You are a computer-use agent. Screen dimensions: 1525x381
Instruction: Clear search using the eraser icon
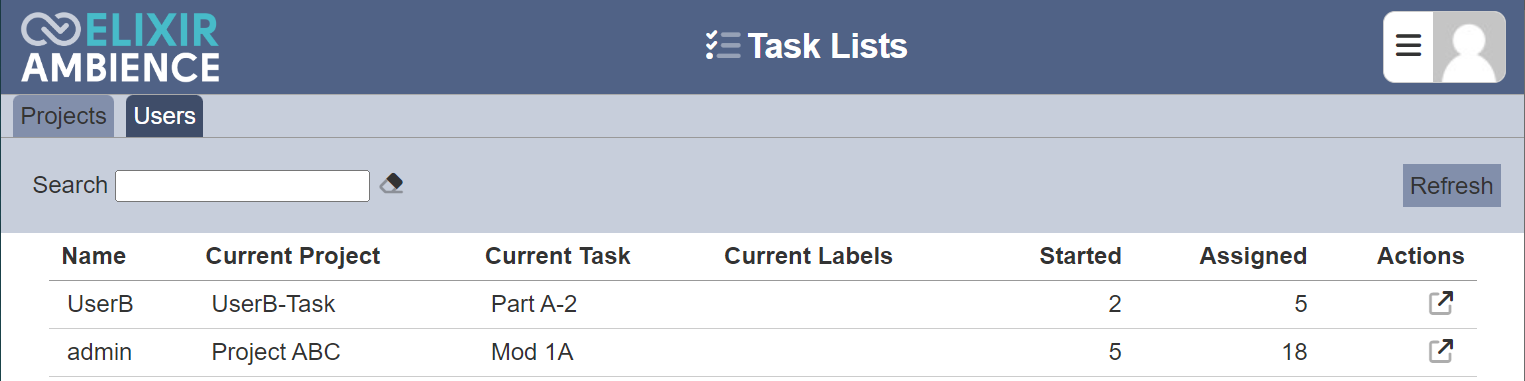tap(391, 184)
